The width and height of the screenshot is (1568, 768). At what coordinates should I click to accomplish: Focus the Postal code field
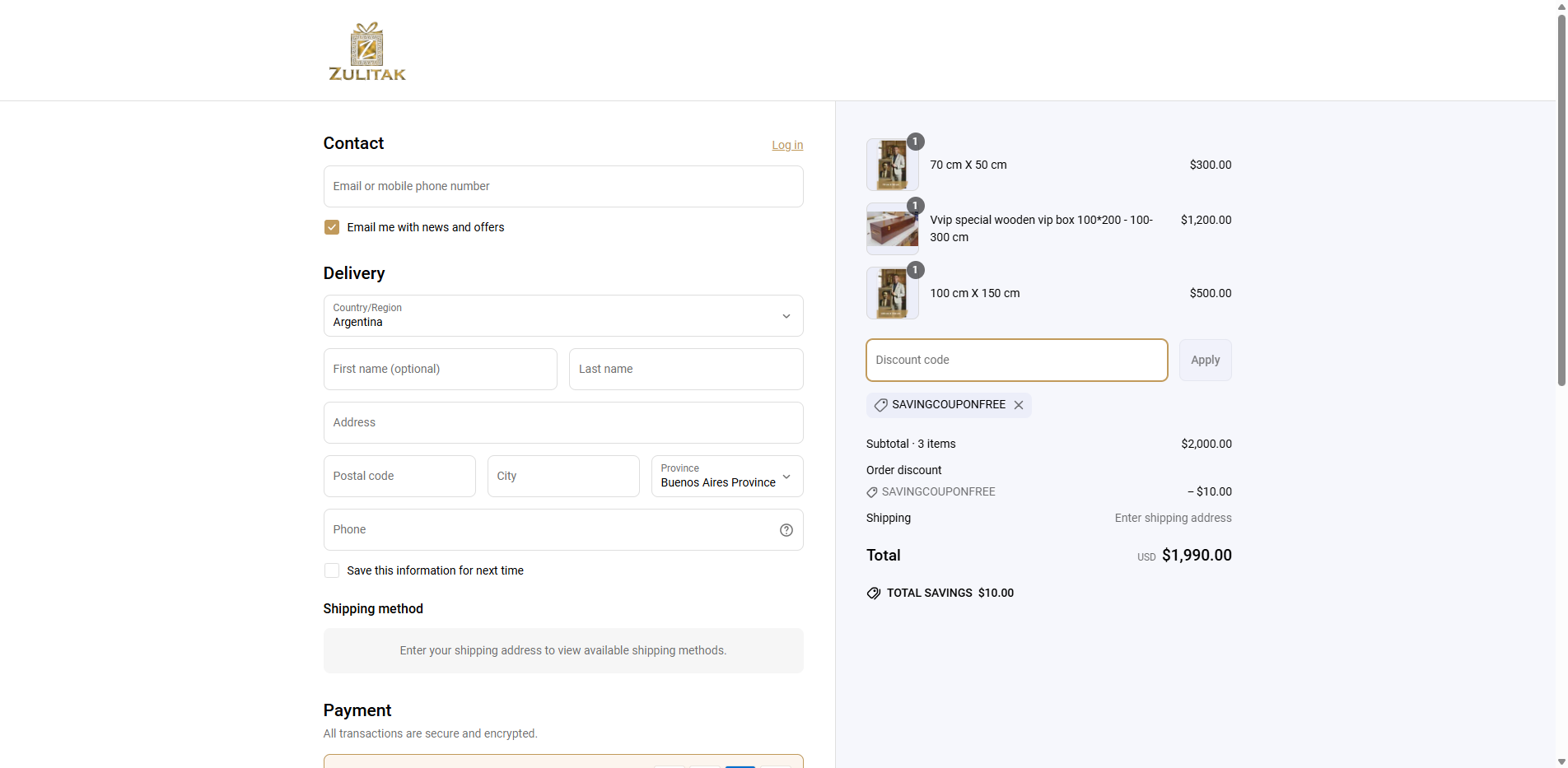click(399, 477)
